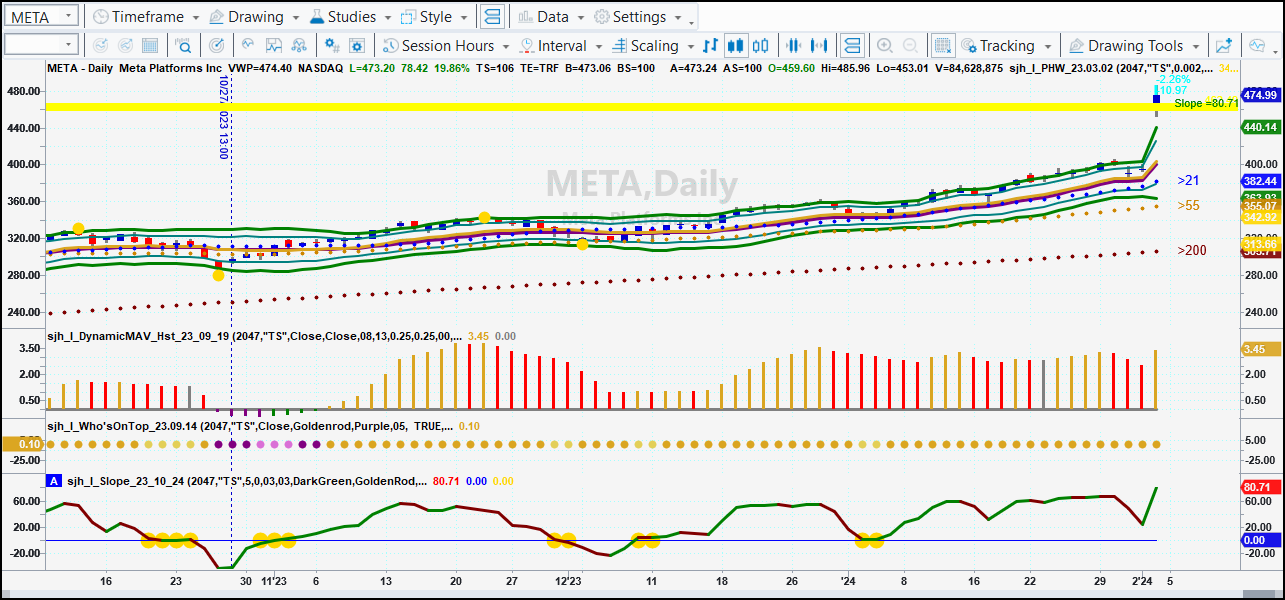The width and height of the screenshot is (1285, 600).
Task: Click the sjh_I_Who'sOnTop study title
Action: coord(250,426)
